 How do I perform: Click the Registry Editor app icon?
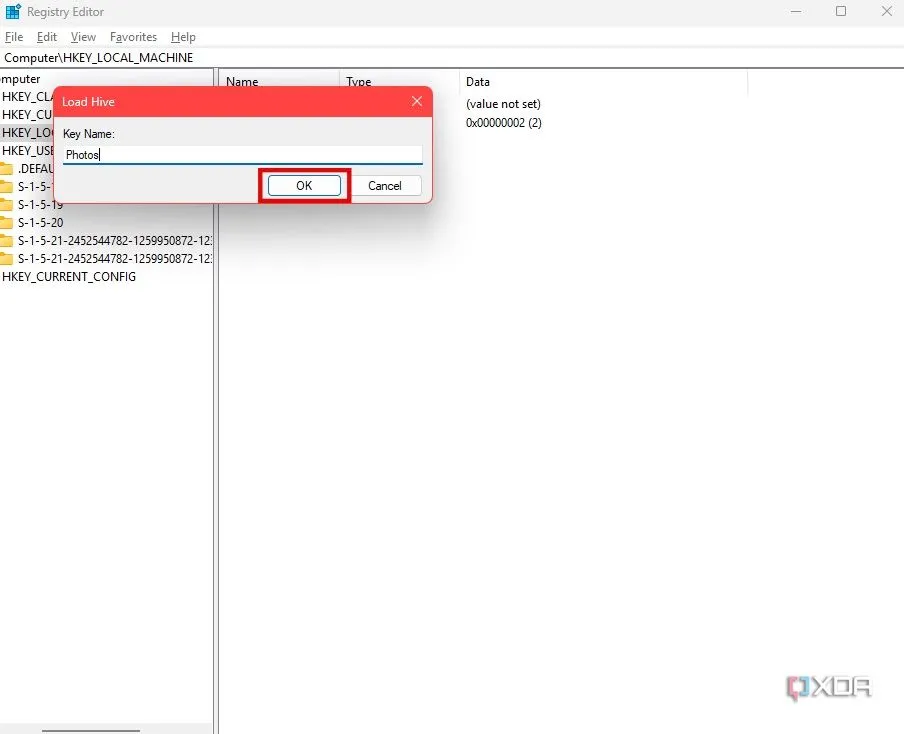coord(13,12)
